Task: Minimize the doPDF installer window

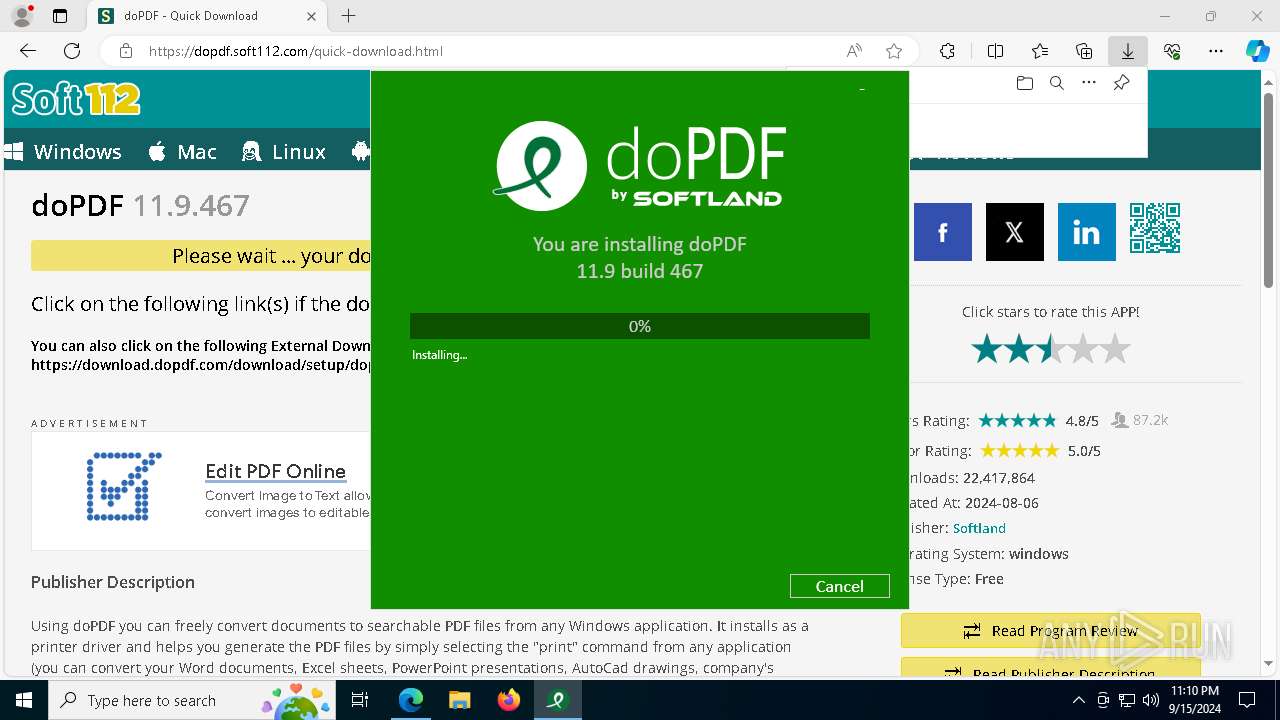Action: [862, 89]
